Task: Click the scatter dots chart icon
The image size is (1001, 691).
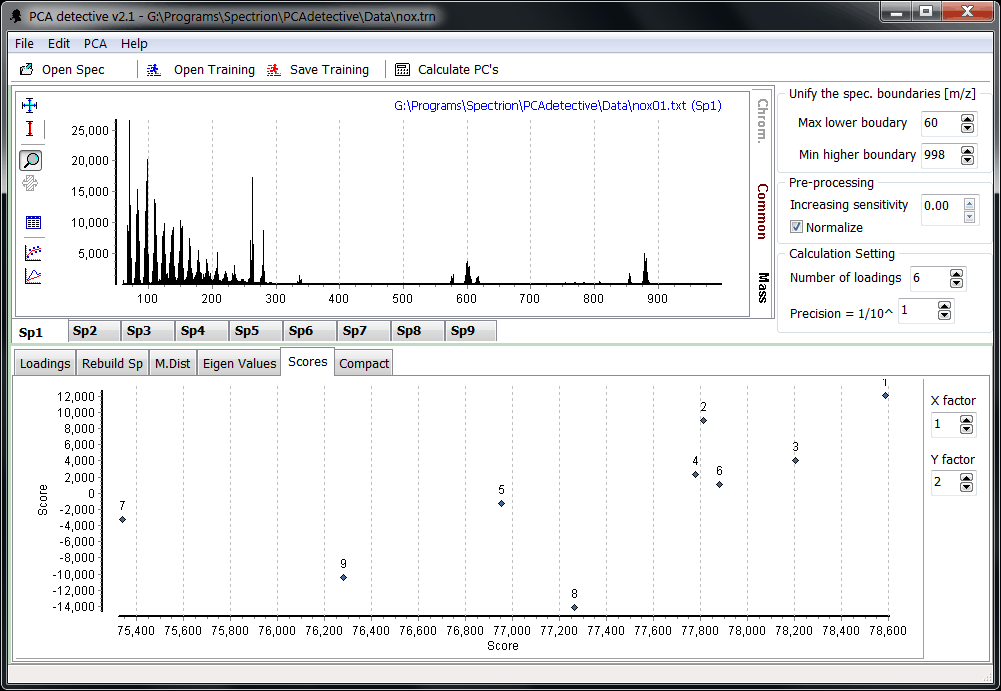Action: click(x=33, y=252)
